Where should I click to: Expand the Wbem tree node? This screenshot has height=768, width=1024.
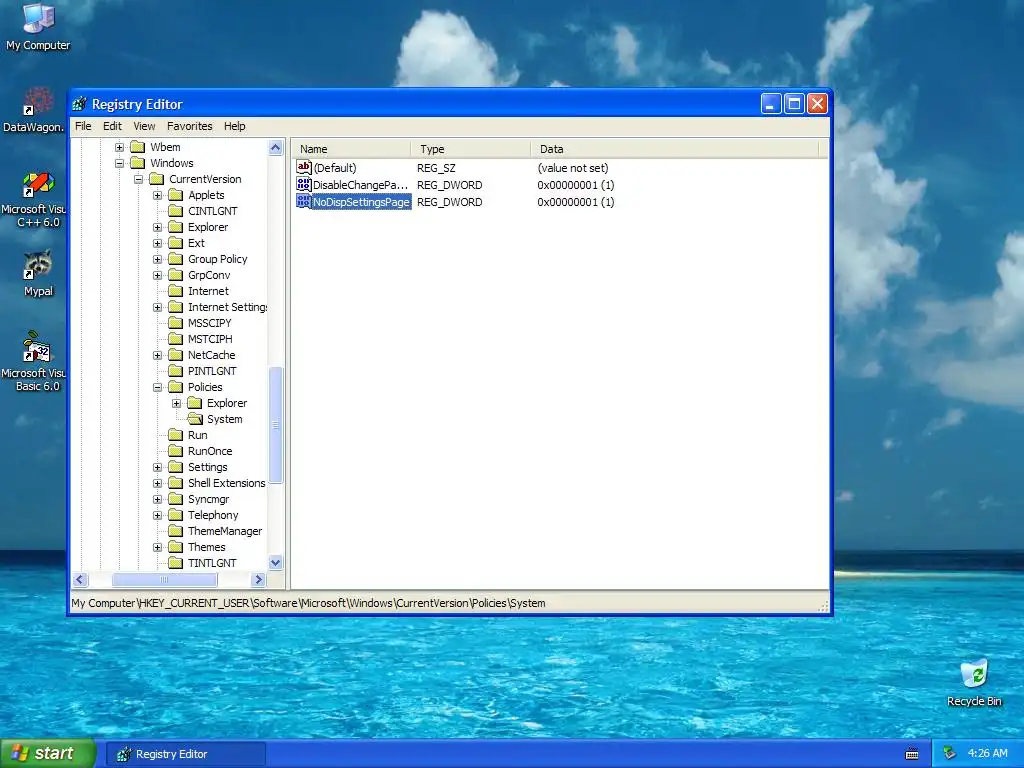120,147
